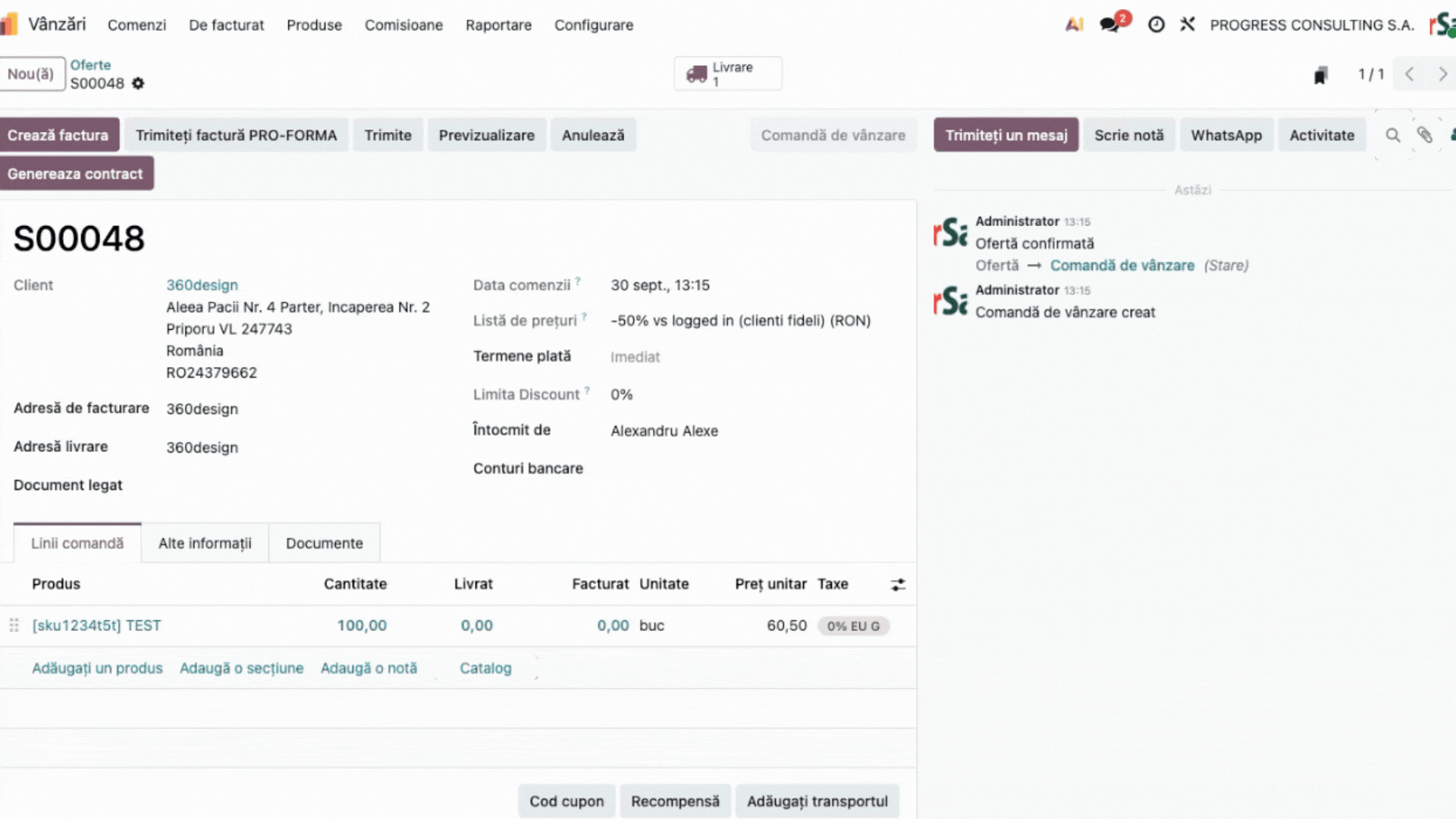Click the debug tools wrench icon
The height and width of the screenshot is (819, 1456).
pyautogui.click(x=1188, y=25)
